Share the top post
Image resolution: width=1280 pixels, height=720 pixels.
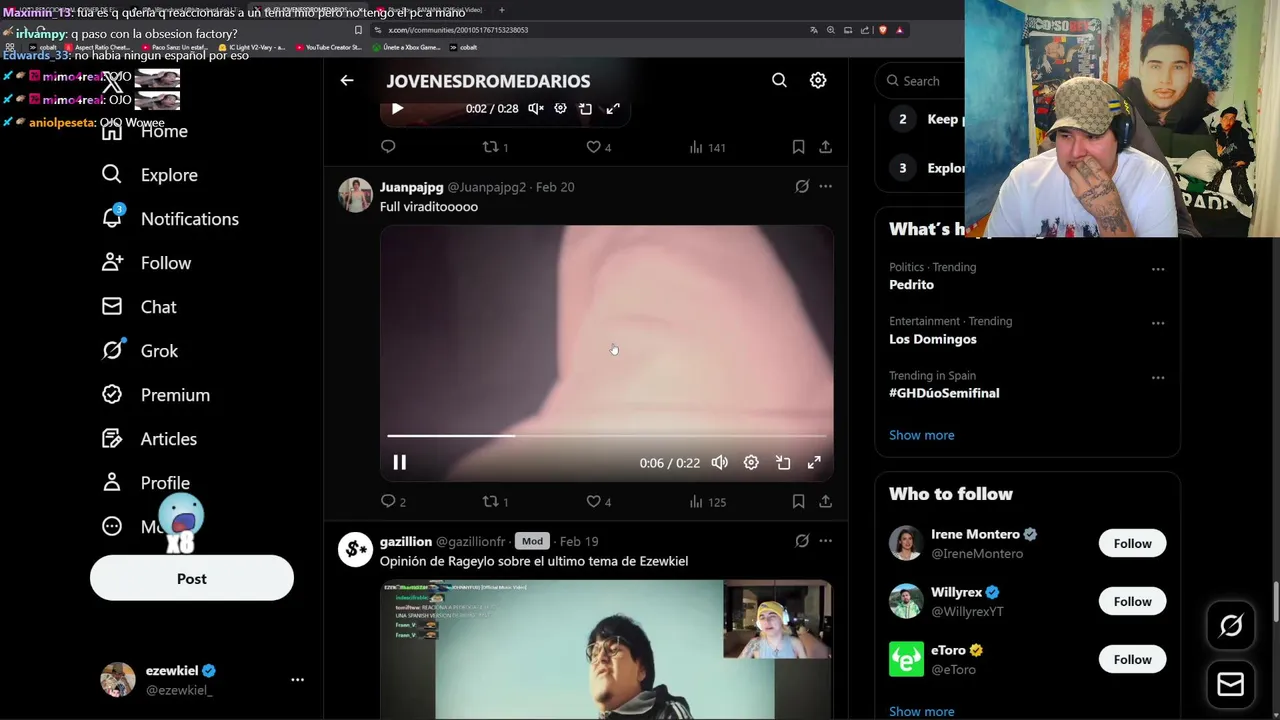tap(825, 147)
